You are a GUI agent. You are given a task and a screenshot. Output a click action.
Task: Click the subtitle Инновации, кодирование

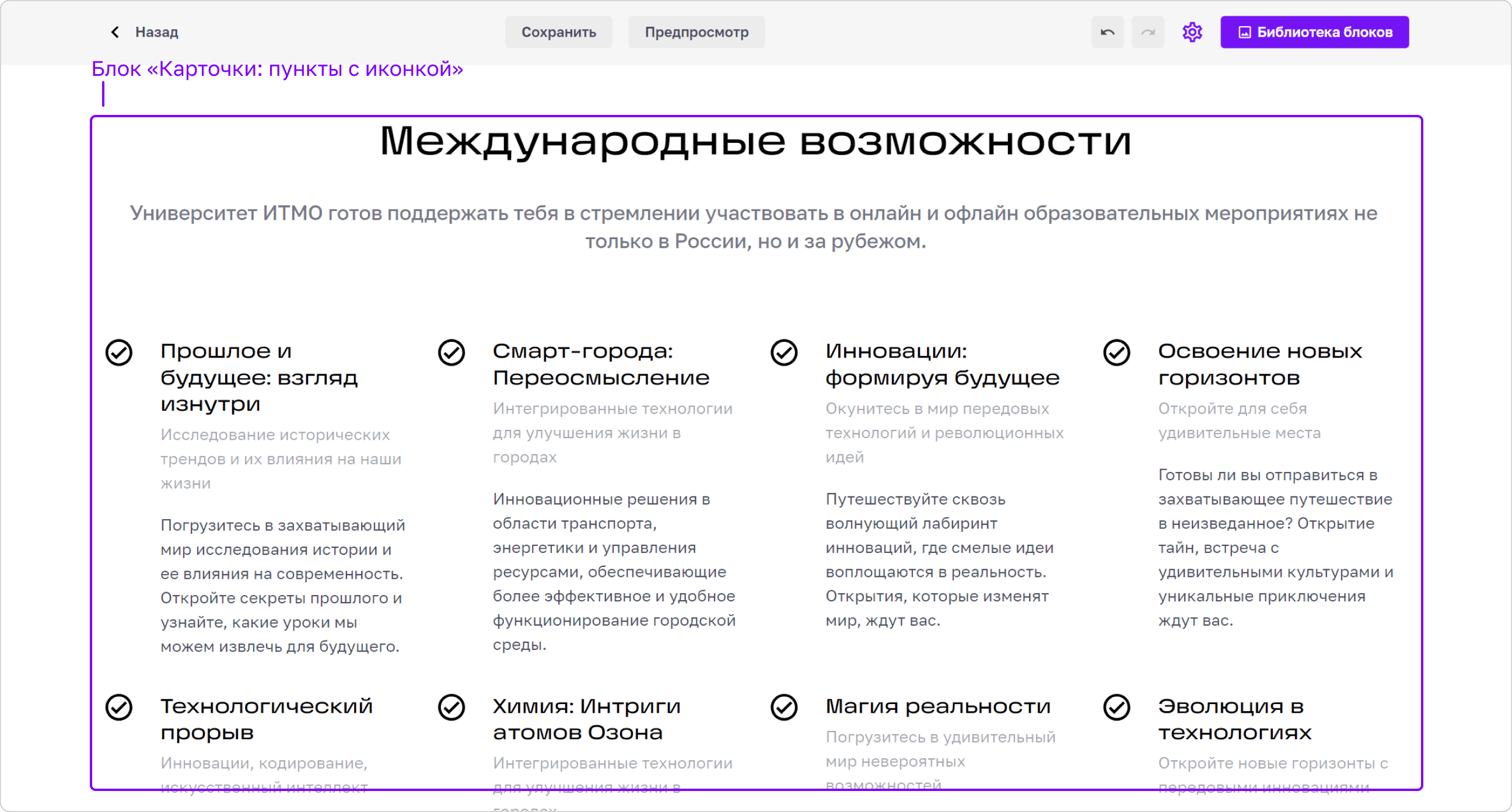pos(264,775)
